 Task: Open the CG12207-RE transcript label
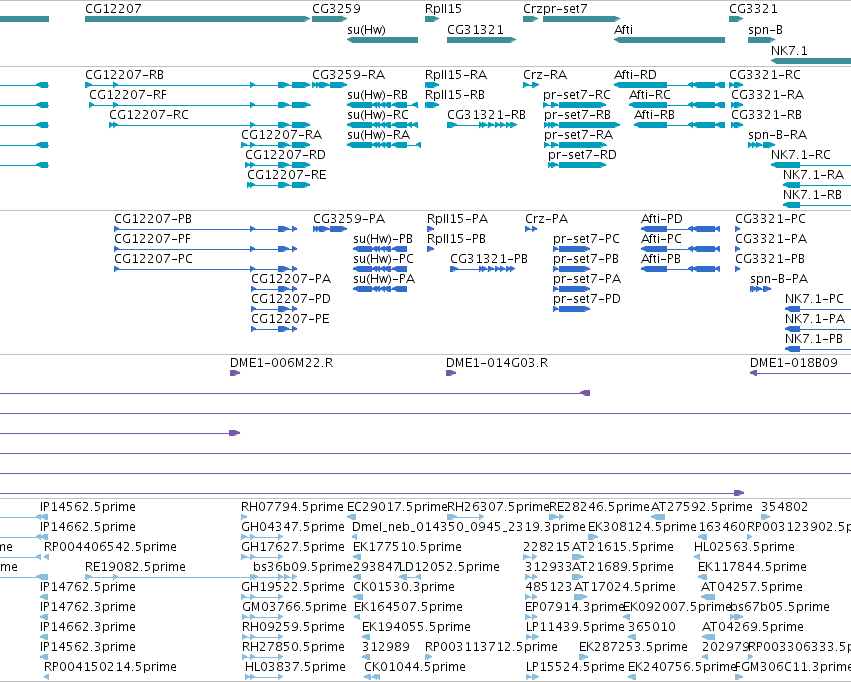[287, 174]
